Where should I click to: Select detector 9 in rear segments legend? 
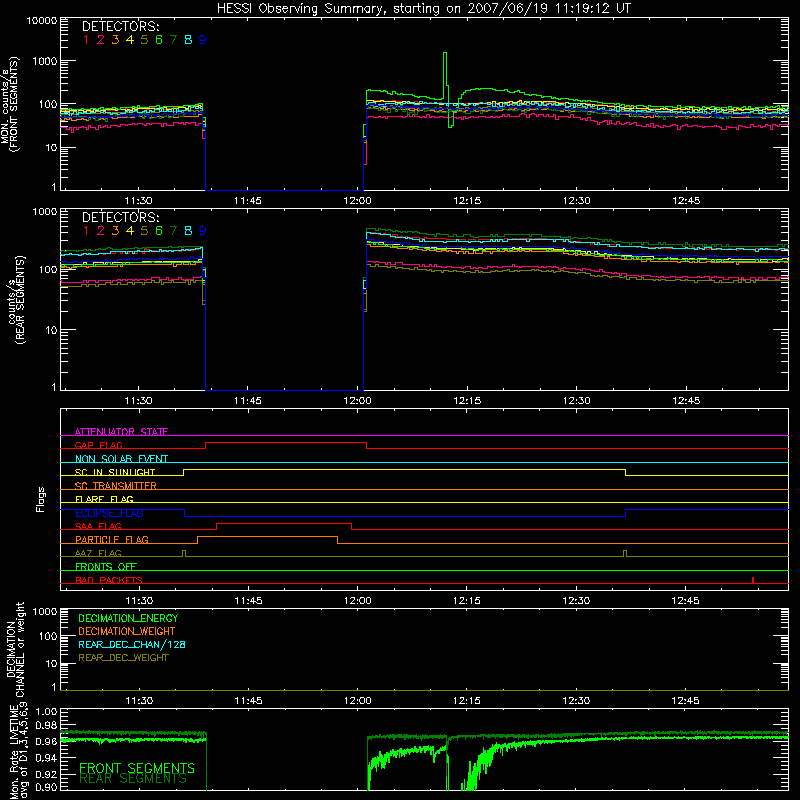pos(203,231)
